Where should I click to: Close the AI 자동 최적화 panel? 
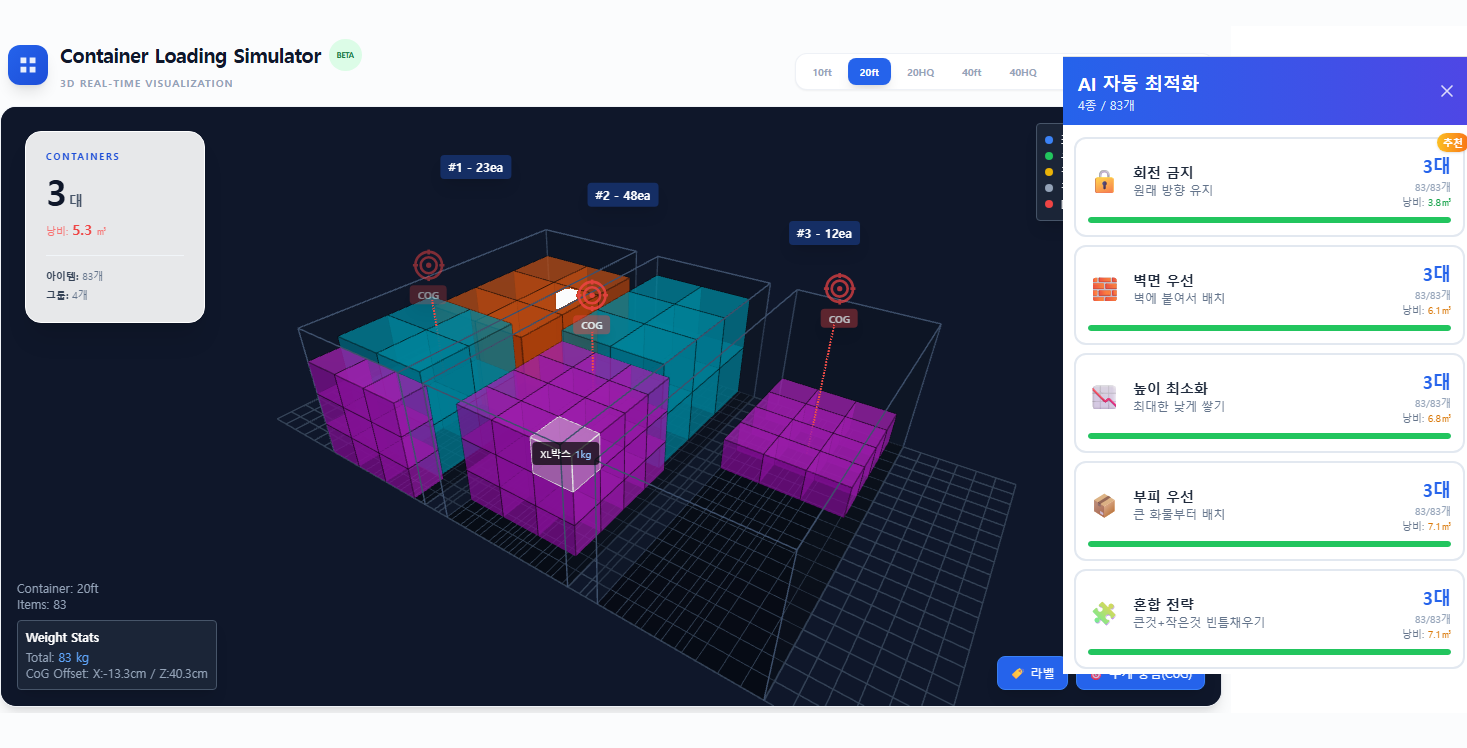pyautogui.click(x=1446, y=91)
